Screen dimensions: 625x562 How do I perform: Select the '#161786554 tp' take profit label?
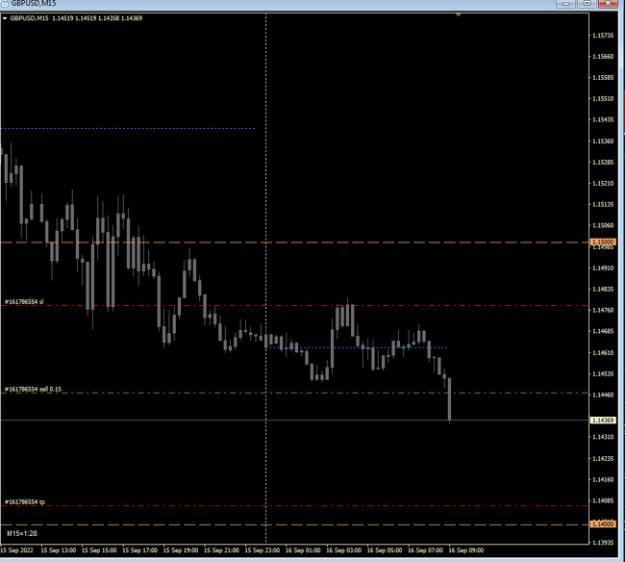[x=25, y=502]
